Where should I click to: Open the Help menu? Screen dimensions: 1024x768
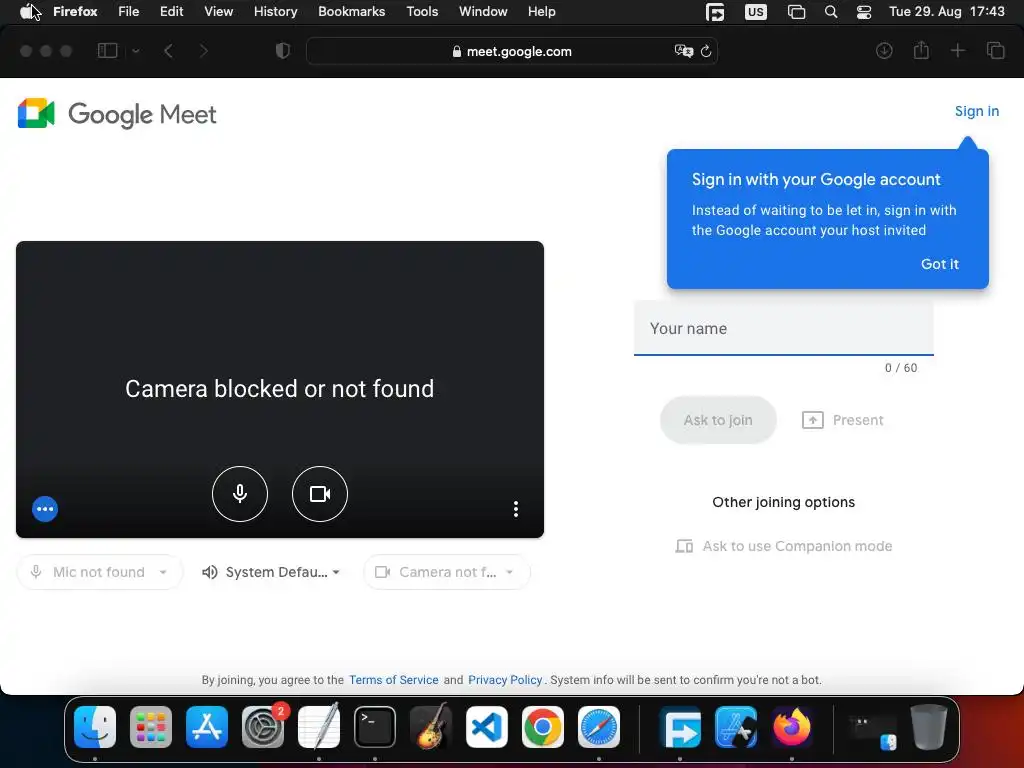[x=541, y=12]
